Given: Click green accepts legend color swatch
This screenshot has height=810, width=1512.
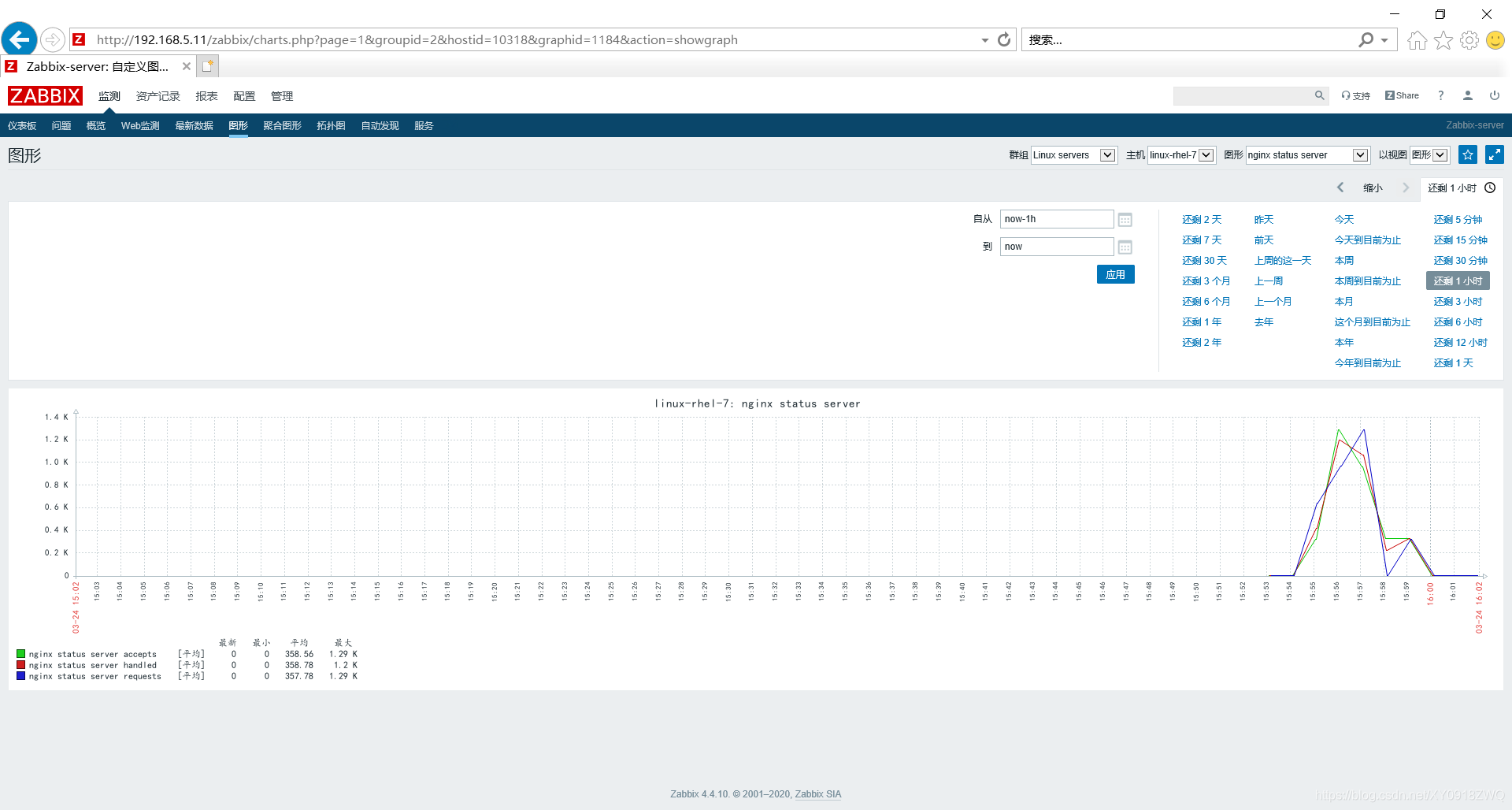Looking at the screenshot, I should (x=21, y=654).
